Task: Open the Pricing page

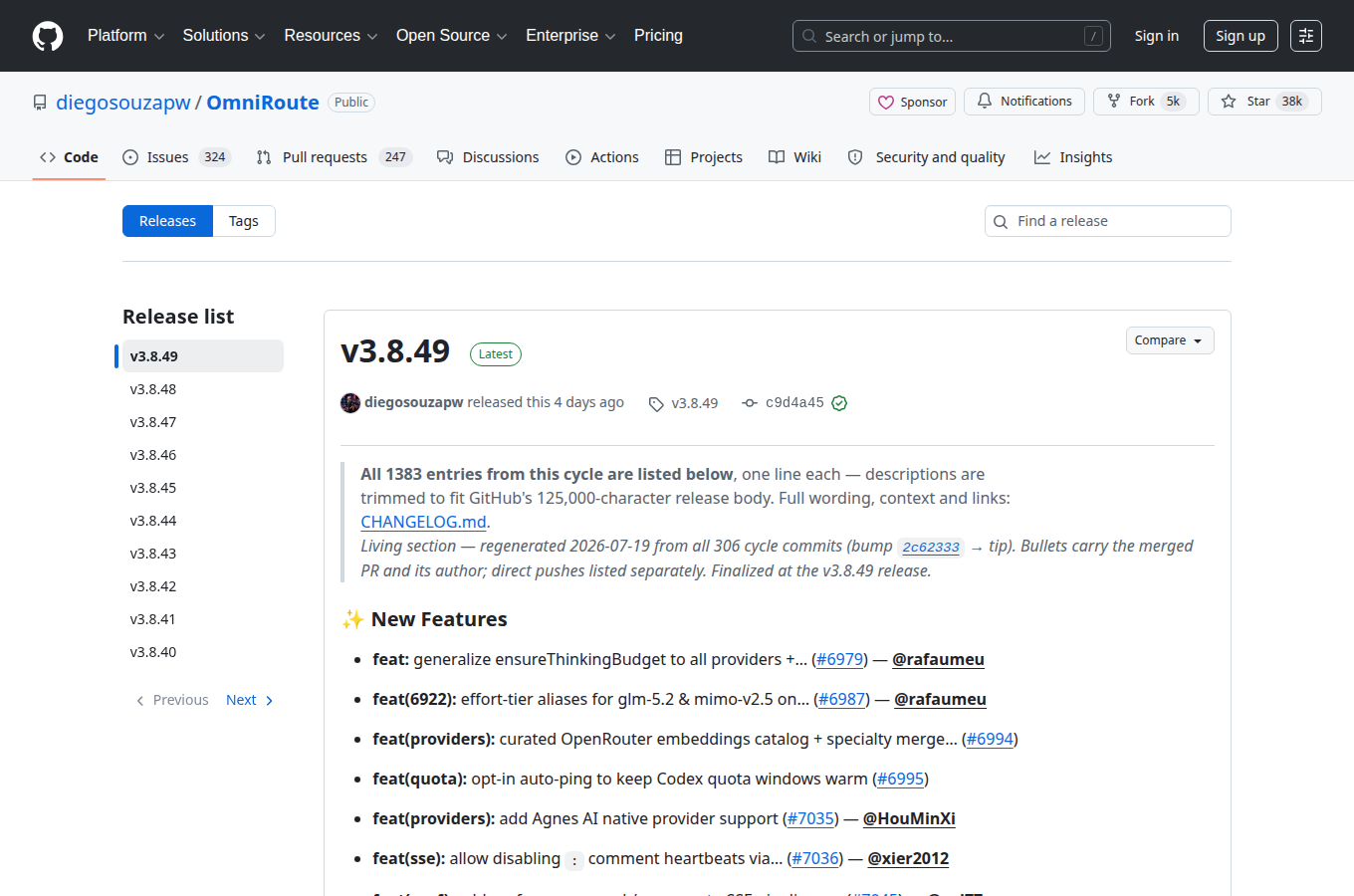Action: (658, 36)
